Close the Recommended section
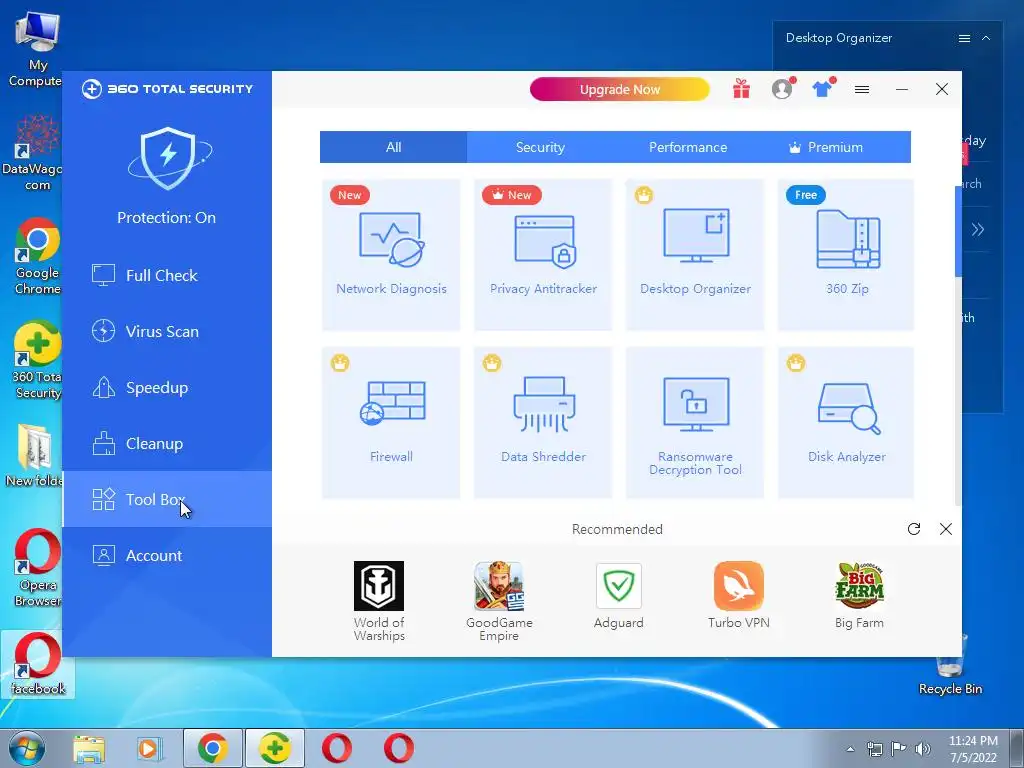The height and width of the screenshot is (768, 1024). [946, 529]
